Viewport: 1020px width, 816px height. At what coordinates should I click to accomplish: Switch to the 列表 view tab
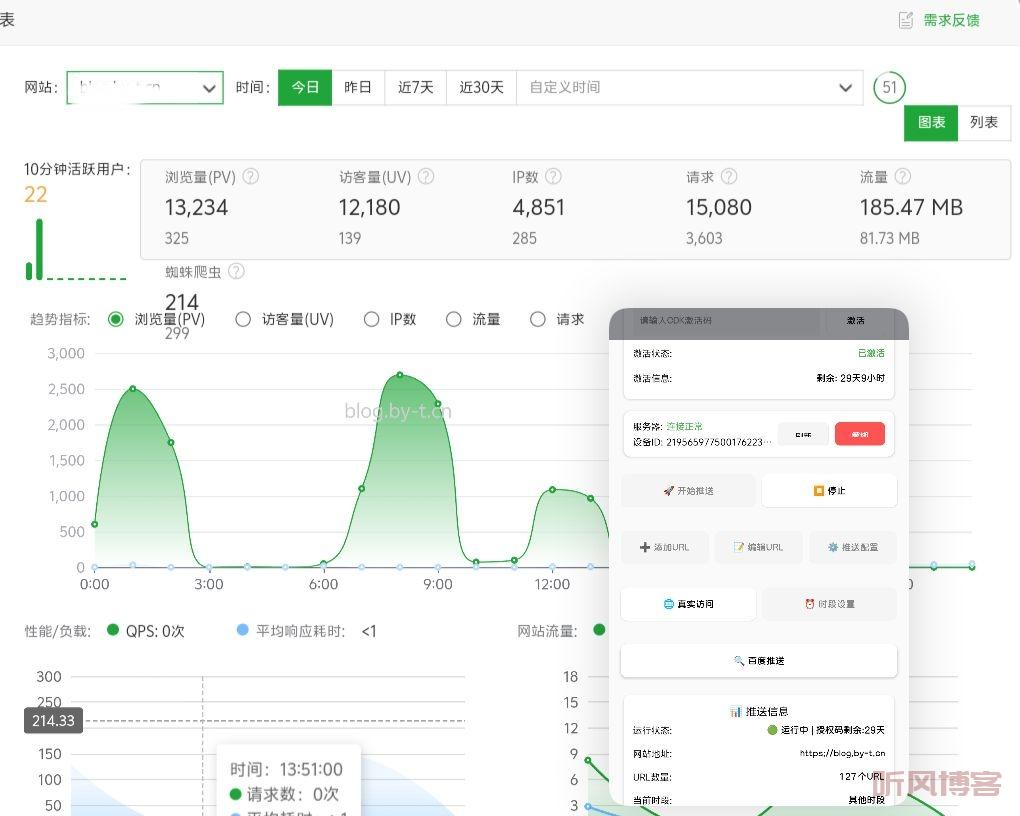[x=985, y=122]
